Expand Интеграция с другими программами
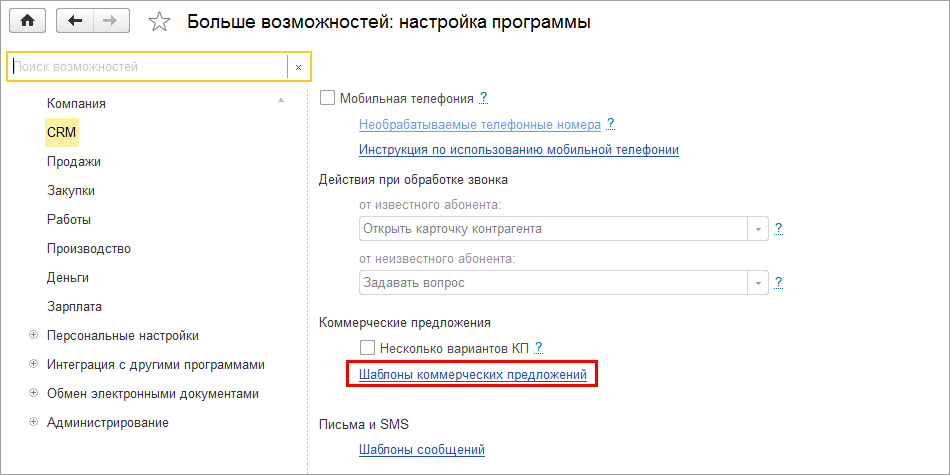This screenshot has height=475, width=950. [x=34, y=365]
